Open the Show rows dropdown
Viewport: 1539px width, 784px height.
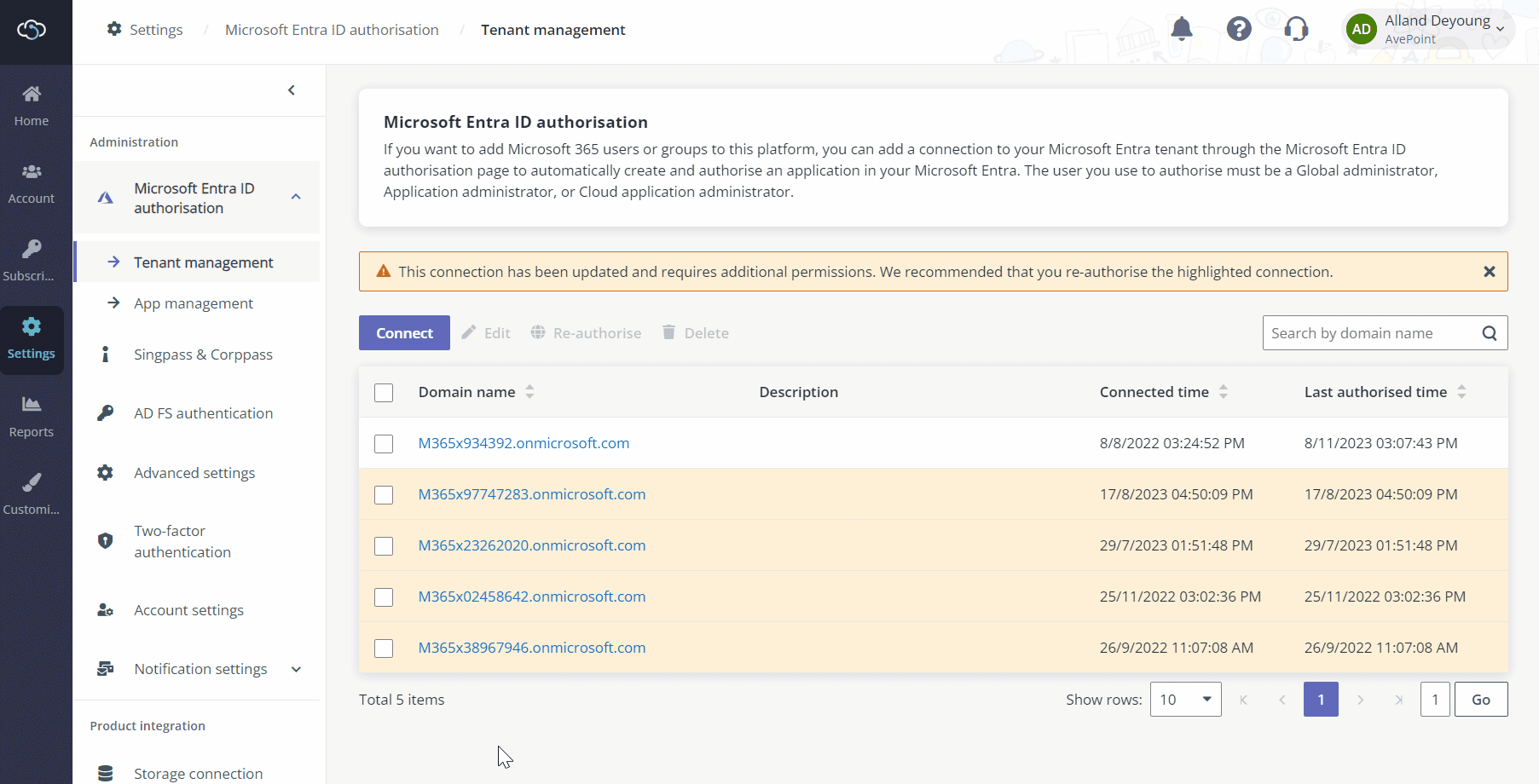(1185, 700)
